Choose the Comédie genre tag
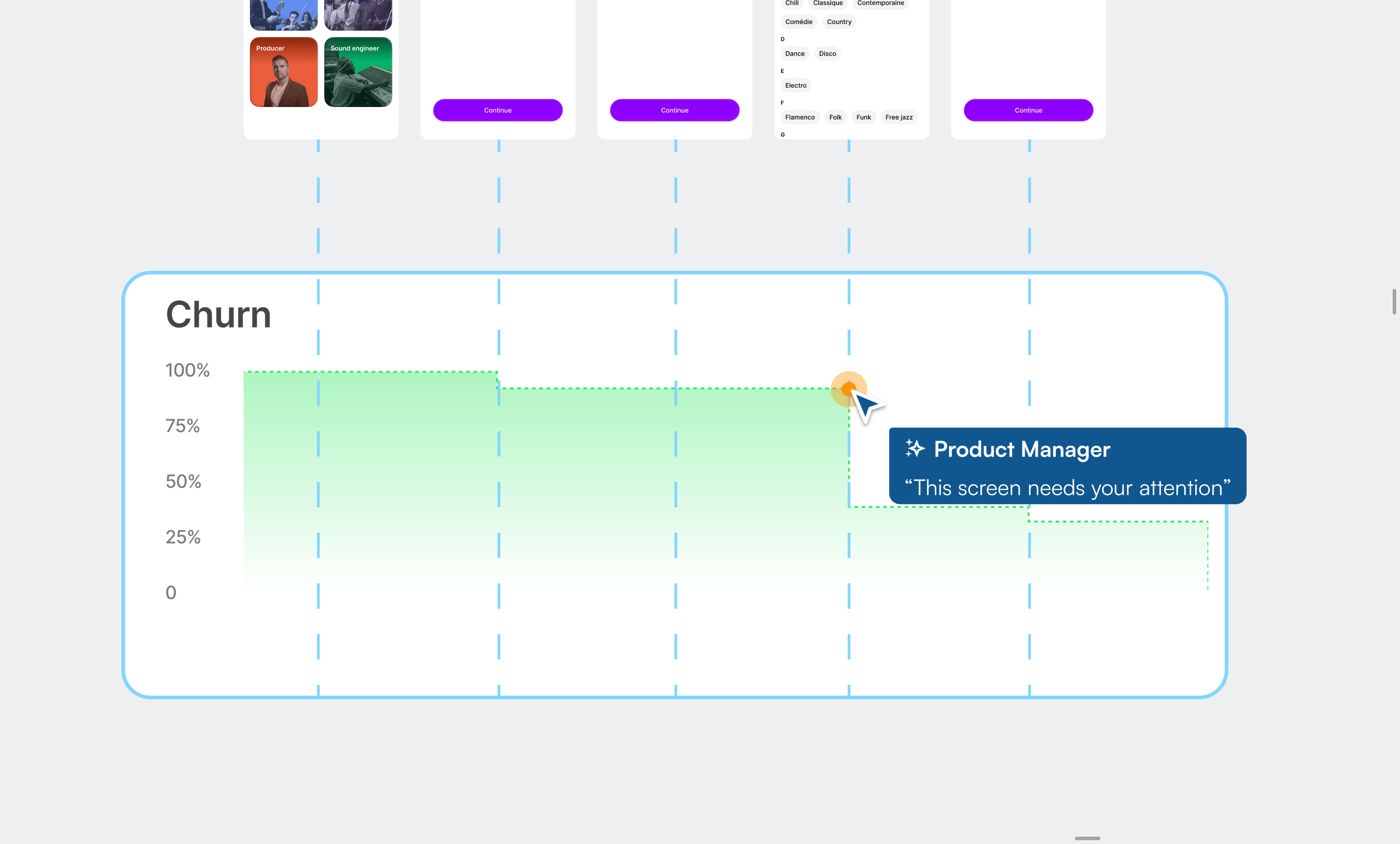The width and height of the screenshot is (1400, 844). tap(798, 22)
